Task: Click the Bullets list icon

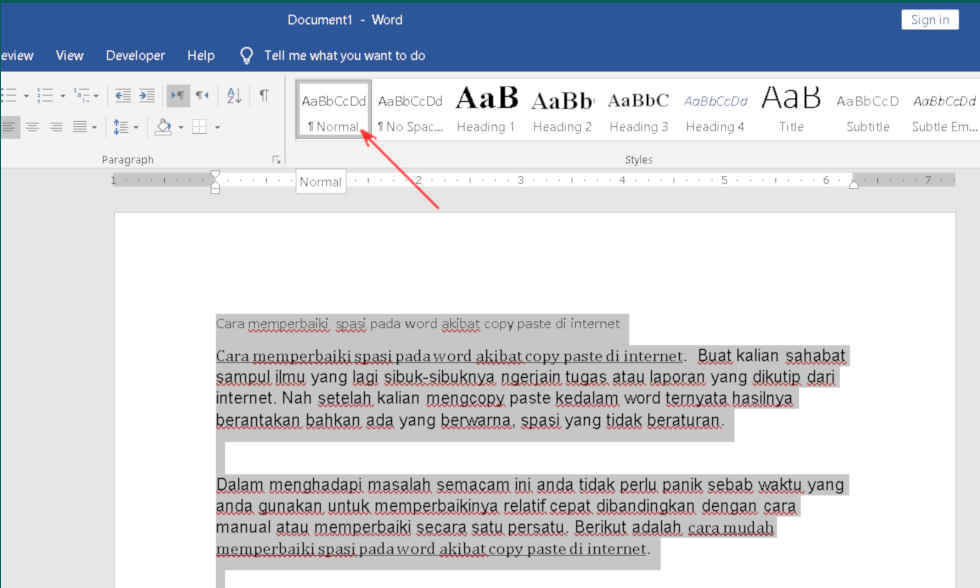Action: click(9, 96)
